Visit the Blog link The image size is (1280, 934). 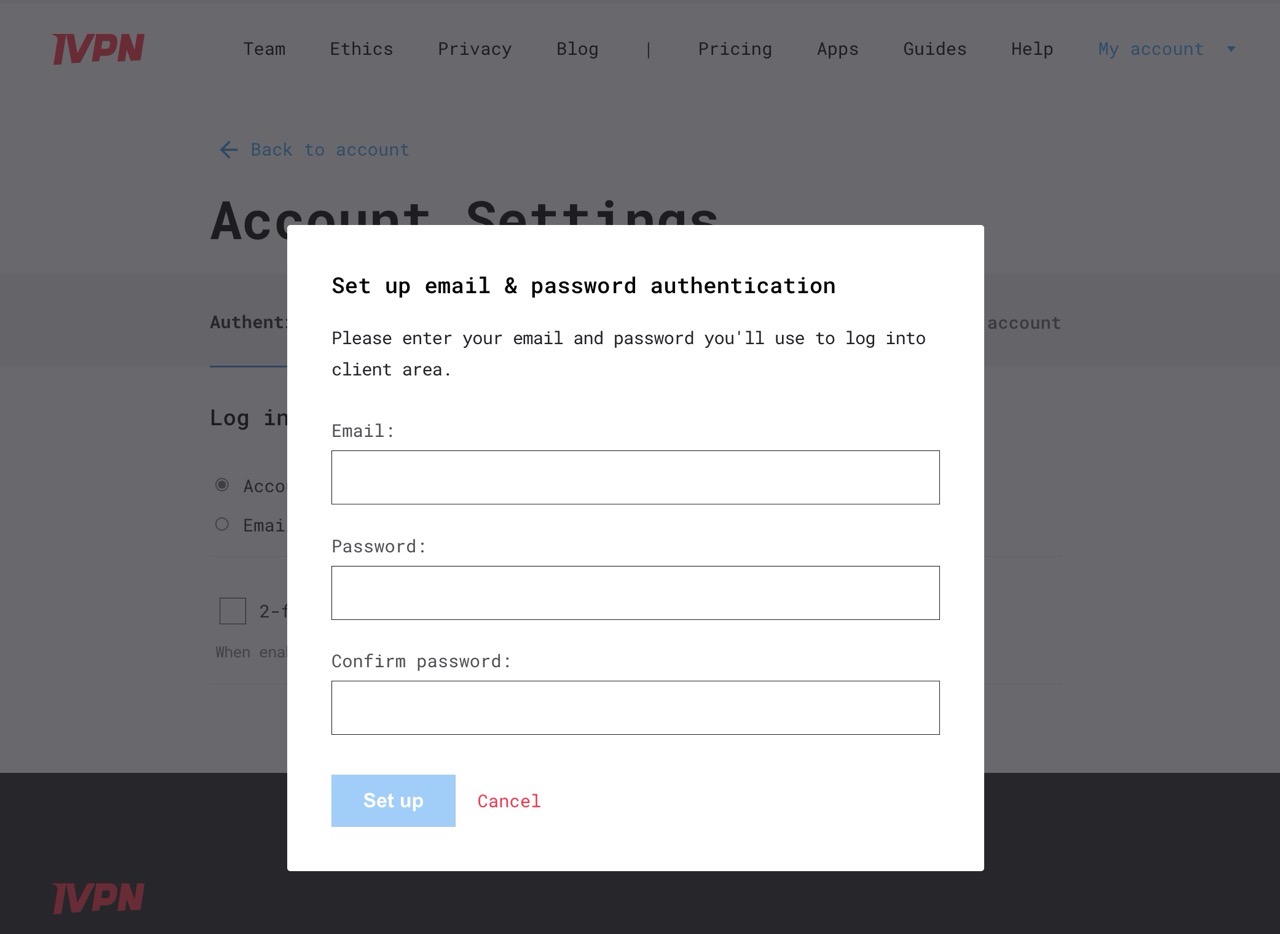(x=577, y=49)
